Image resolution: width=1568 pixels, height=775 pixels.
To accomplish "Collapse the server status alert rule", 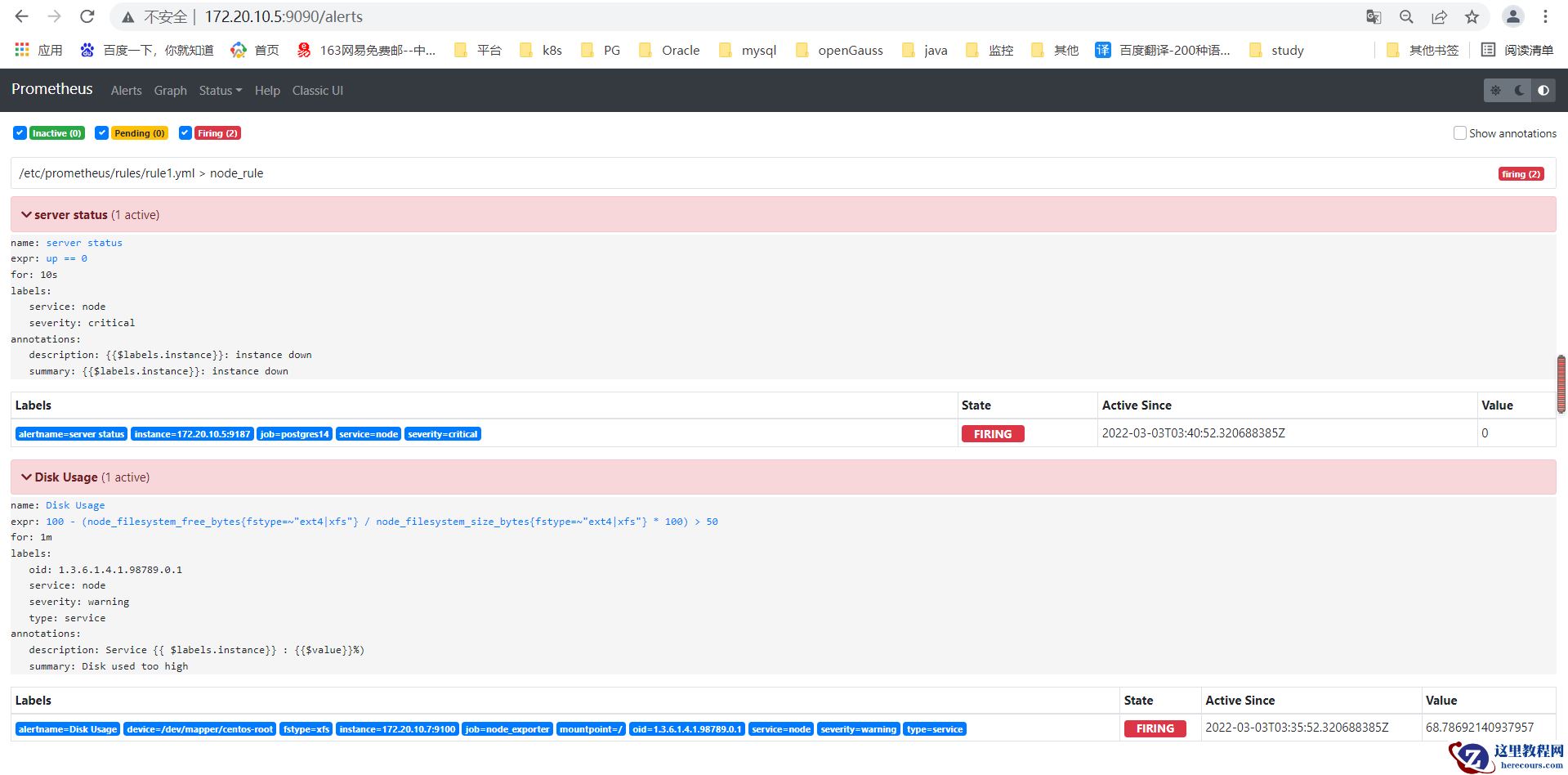I will 26,215.
